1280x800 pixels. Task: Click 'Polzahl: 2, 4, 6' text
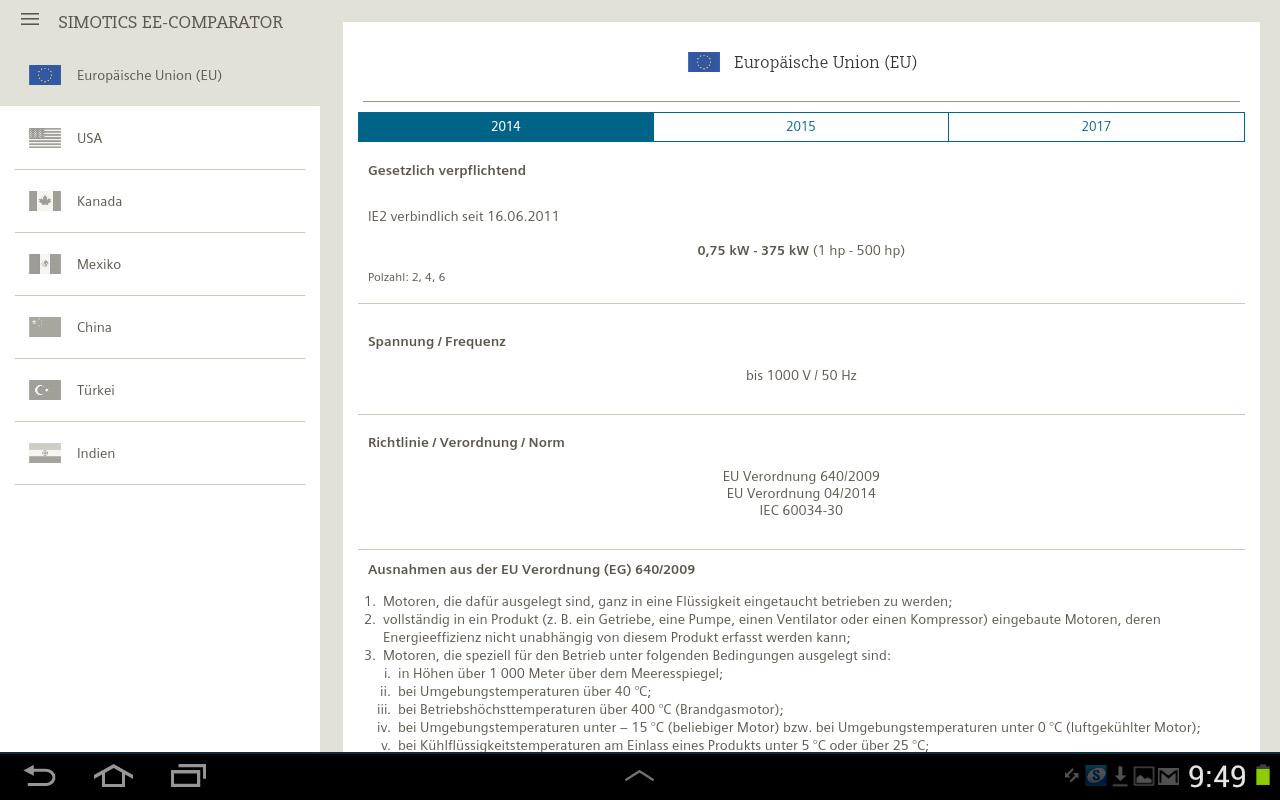(407, 277)
